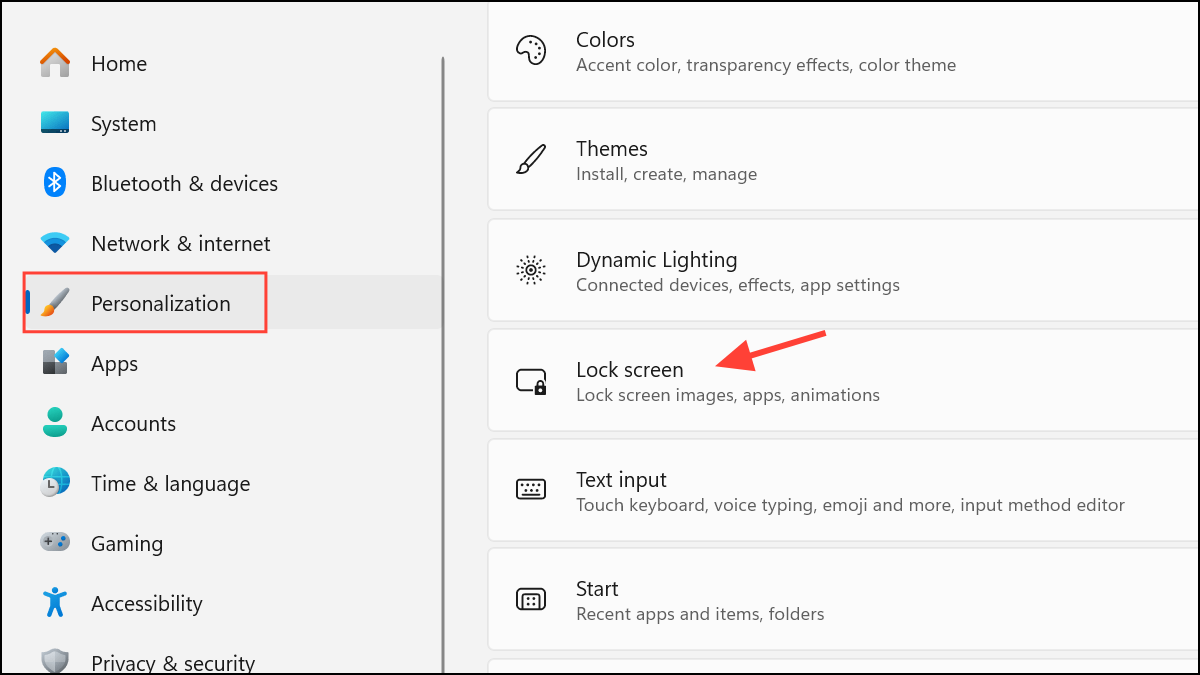Click the Home house icon in sidebar
This screenshot has width=1200, height=675.
[54, 63]
